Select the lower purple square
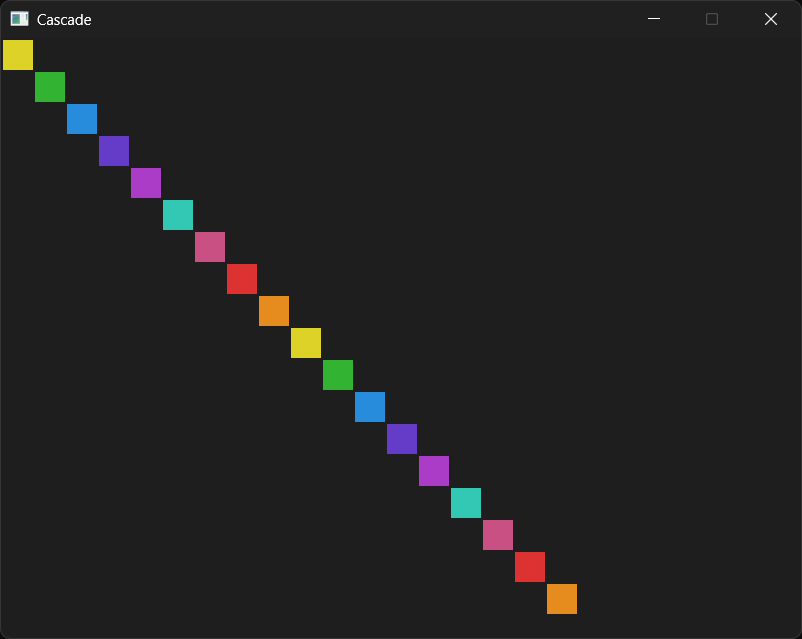The width and height of the screenshot is (802, 639). (434, 471)
